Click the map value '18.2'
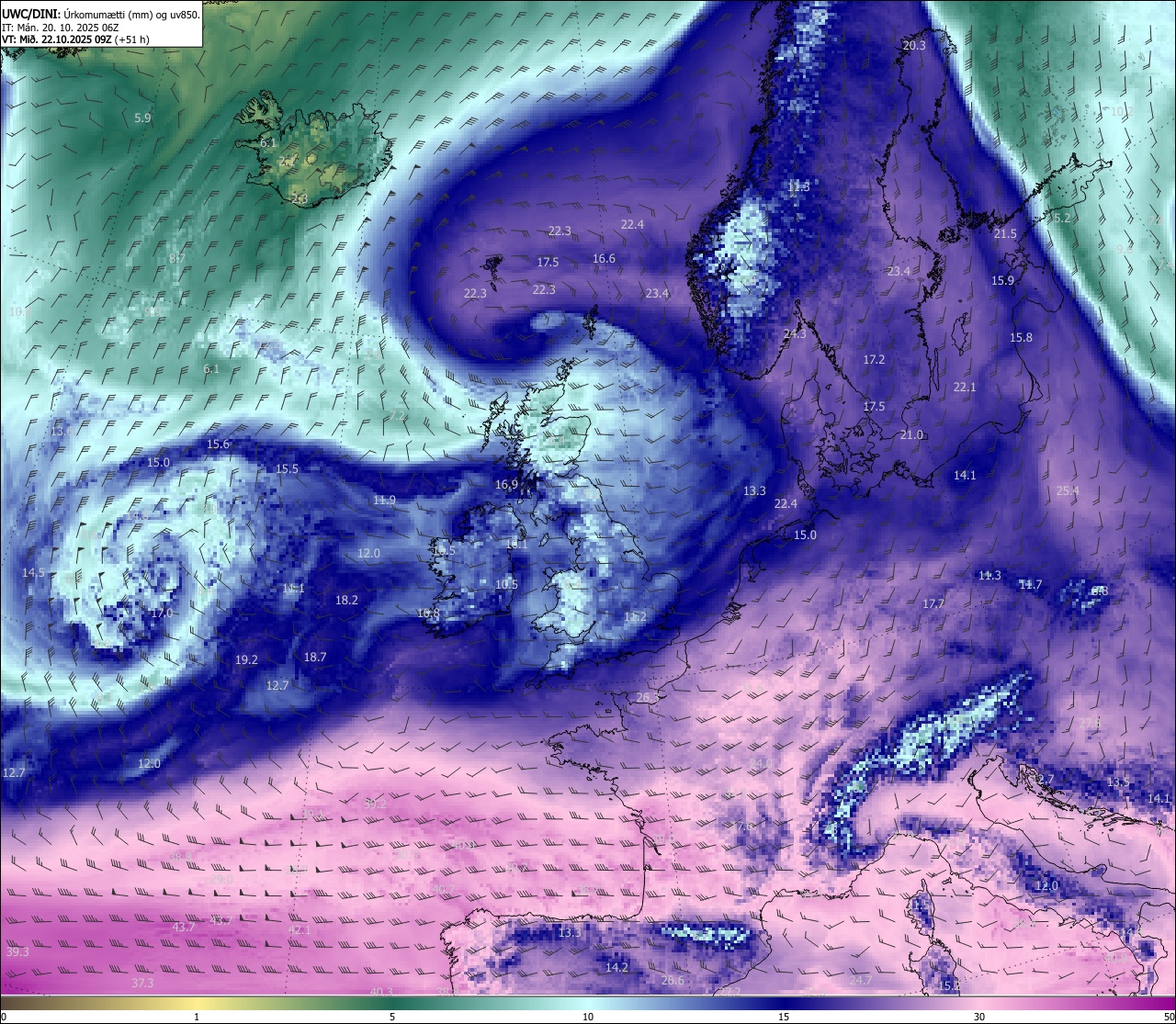Image resolution: width=1176 pixels, height=1024 pixels. pyautogui.click(x=346, y=600)
